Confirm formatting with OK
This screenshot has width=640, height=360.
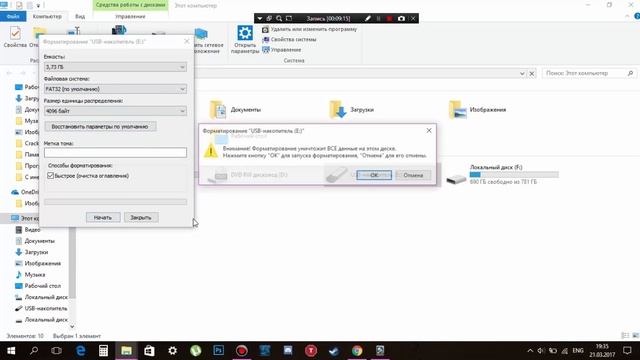point(374,175)
